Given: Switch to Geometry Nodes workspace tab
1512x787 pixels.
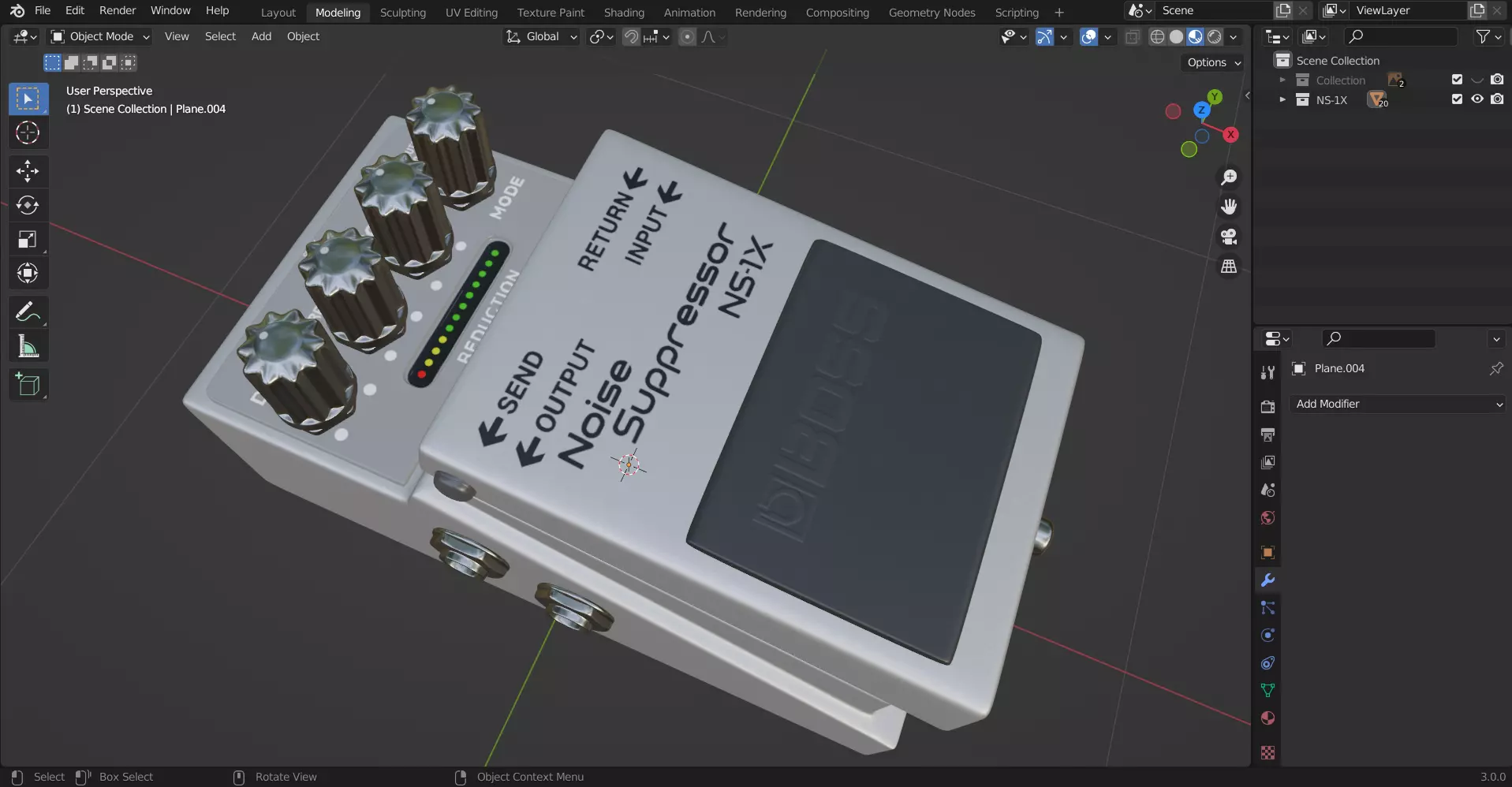Looking at the screenshot, I should click(x=931, y=13).
